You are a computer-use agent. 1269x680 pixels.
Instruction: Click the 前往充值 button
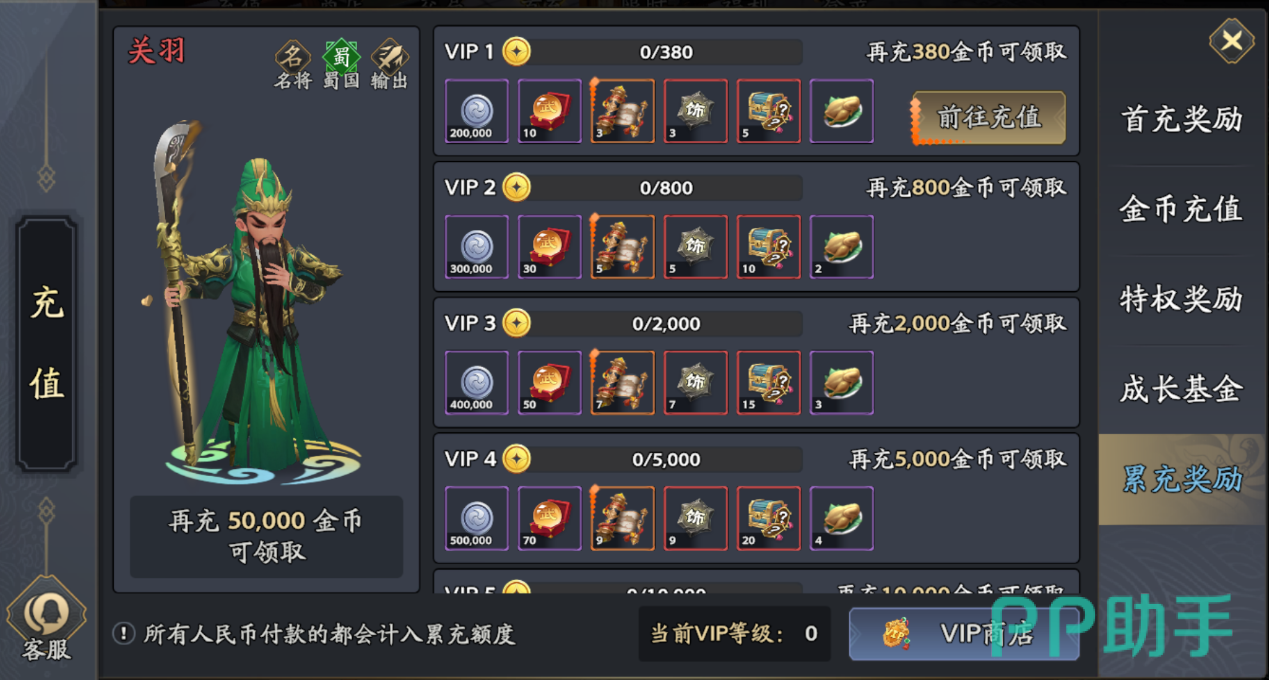[x=989, y=118]
